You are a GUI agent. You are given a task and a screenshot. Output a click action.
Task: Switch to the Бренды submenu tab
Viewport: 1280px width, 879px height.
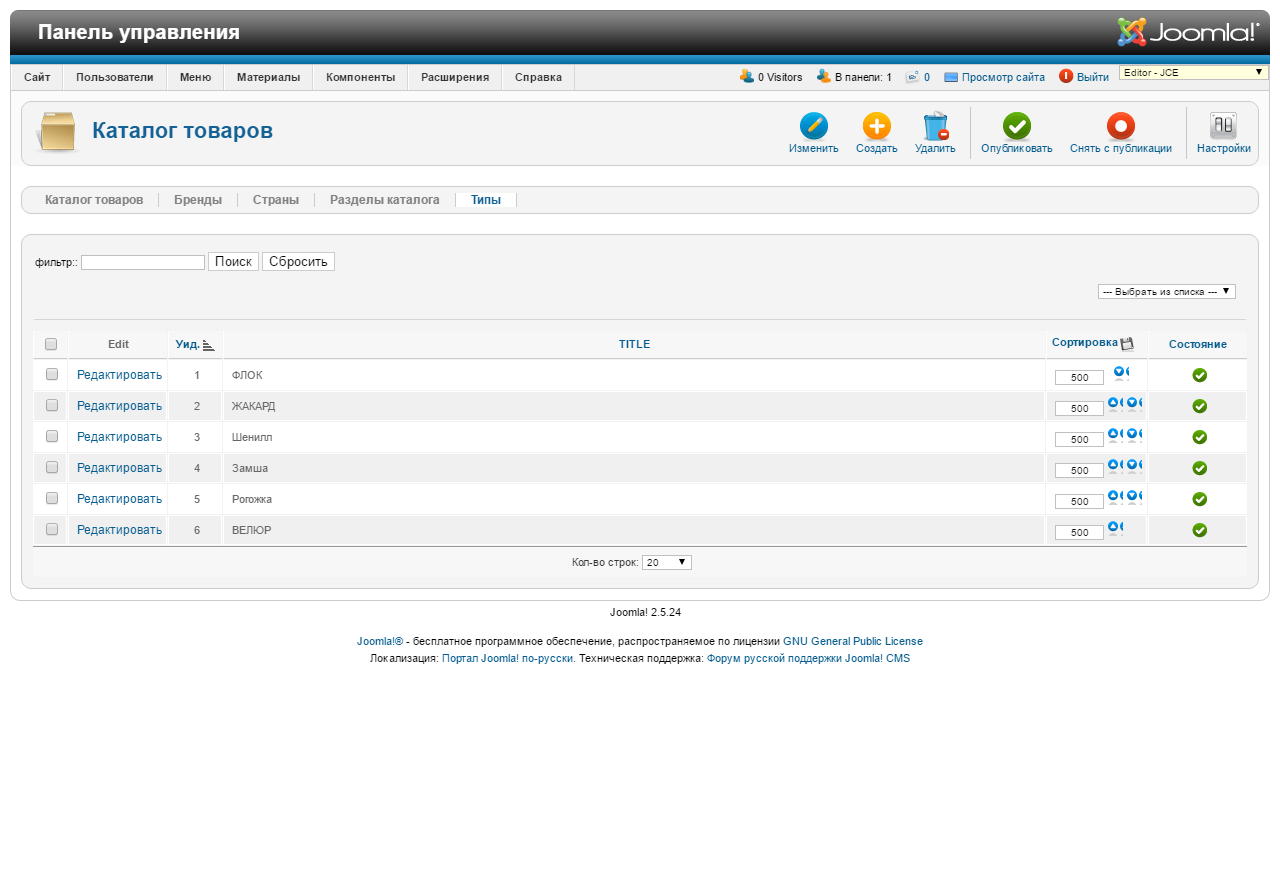coord(198,200)
